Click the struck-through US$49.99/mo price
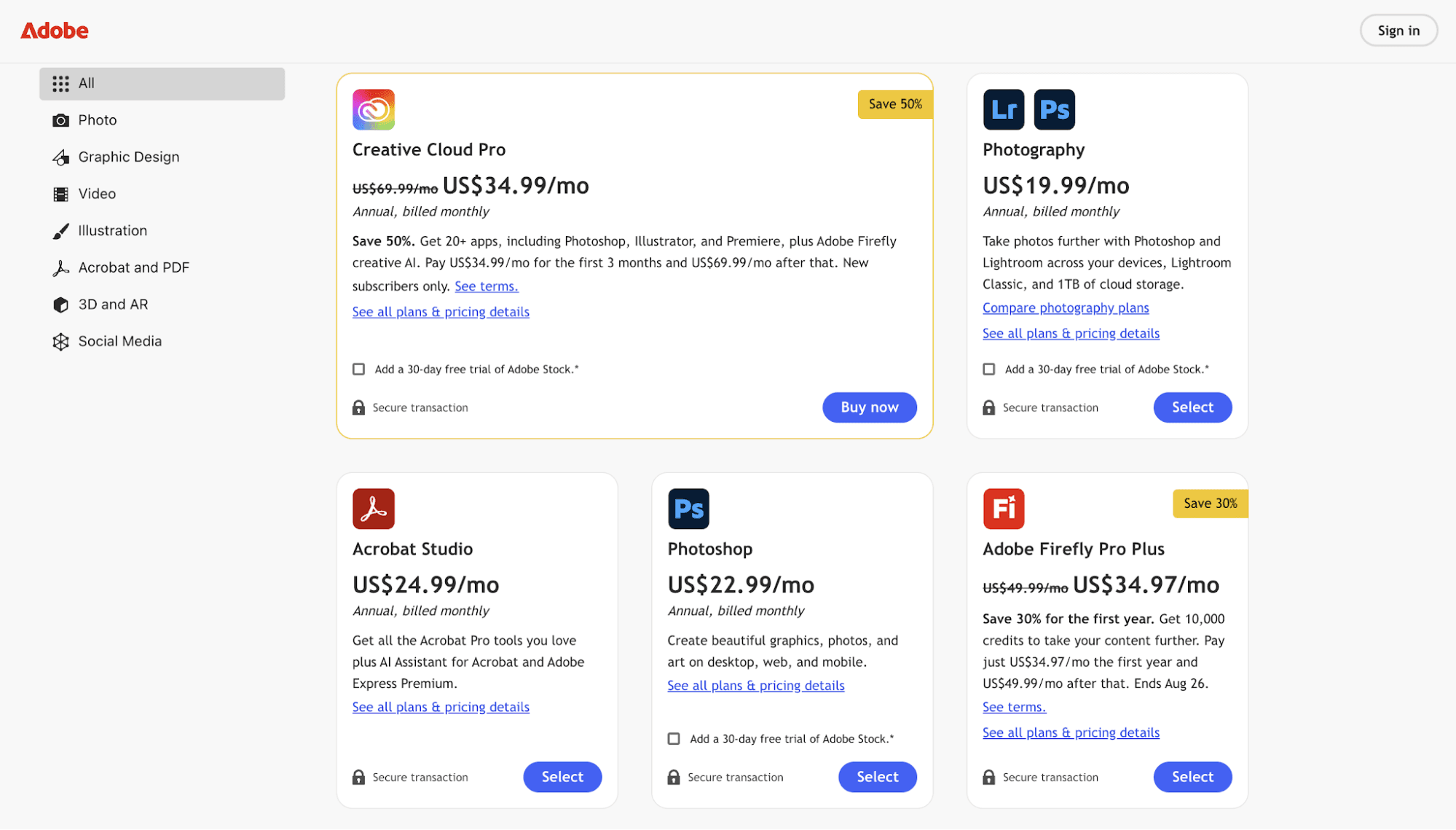The height and width of the screenshot is (830, 1456). click(x=1026, y=588)
